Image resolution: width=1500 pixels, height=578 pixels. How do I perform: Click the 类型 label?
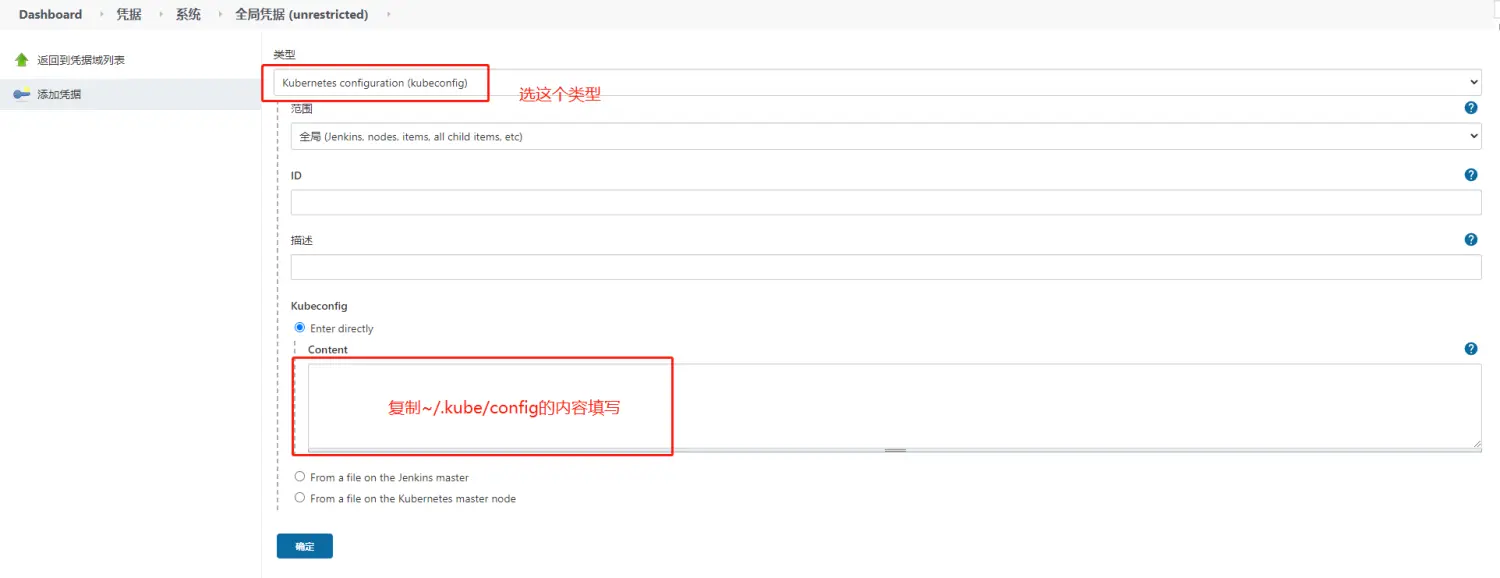click(284, 54)
